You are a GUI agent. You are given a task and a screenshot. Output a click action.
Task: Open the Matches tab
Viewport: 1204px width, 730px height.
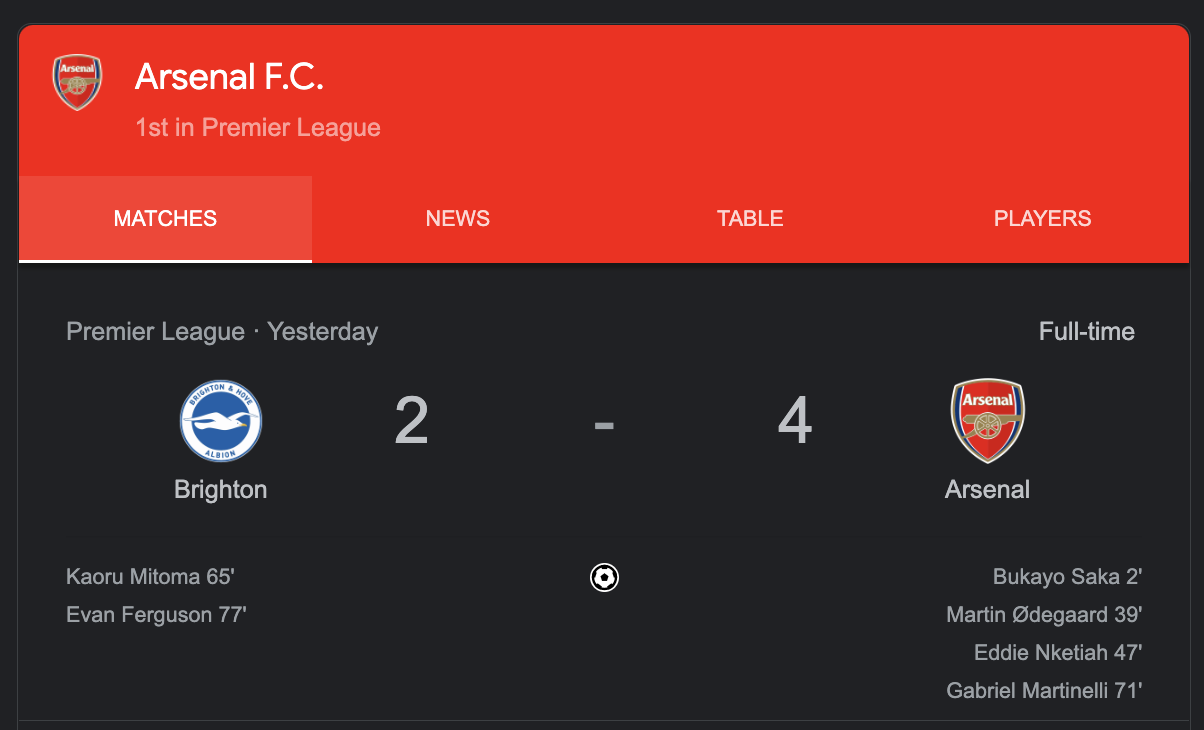pyautogui.click(x=165, y=219)
